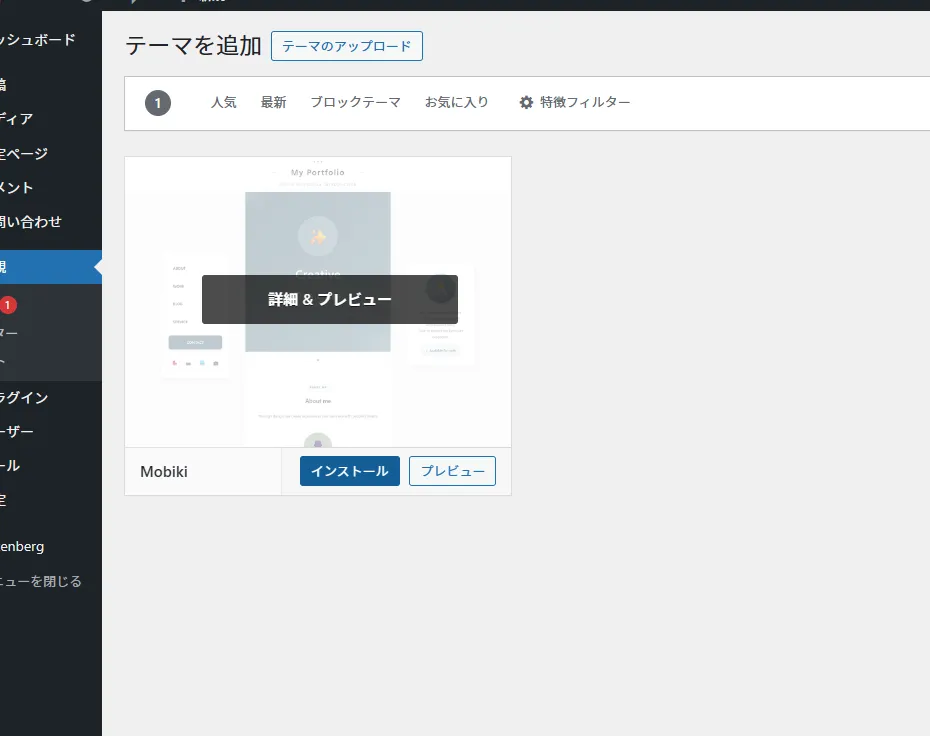Click the red update badge in sidebar
Viewport: 930px width, 736px height.
(x=8, y=305)
